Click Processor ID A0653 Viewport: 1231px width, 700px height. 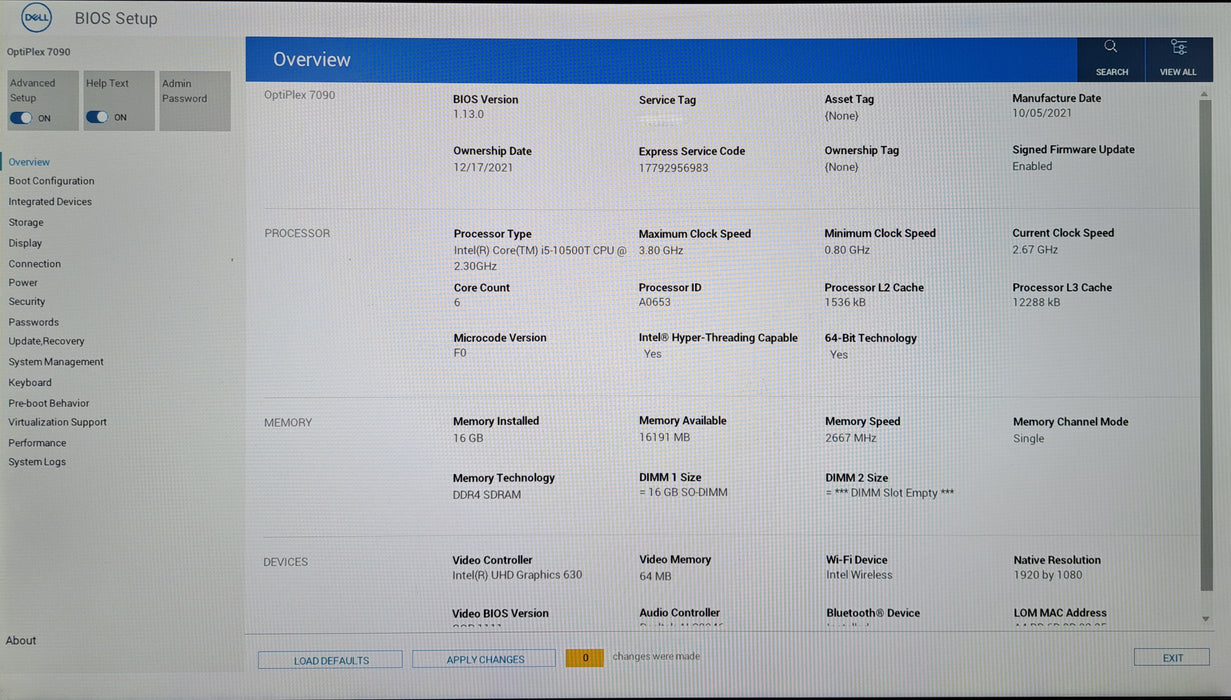pos(655,302)
